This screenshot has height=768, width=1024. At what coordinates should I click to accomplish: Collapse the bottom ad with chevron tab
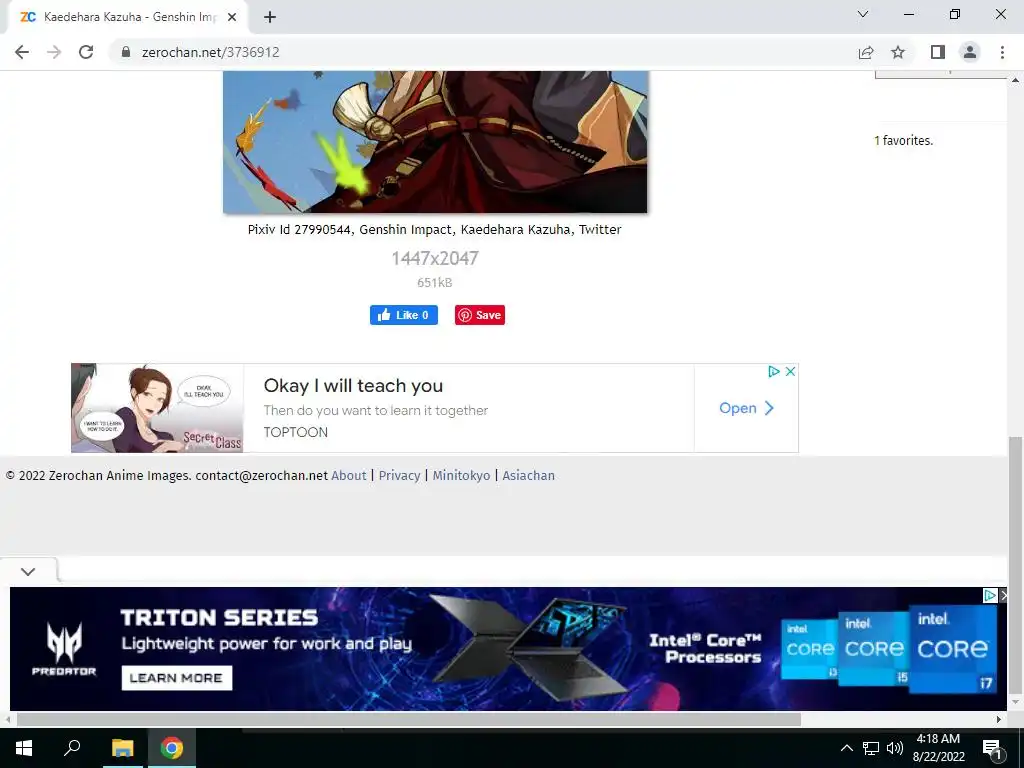[x=28, y=571]
